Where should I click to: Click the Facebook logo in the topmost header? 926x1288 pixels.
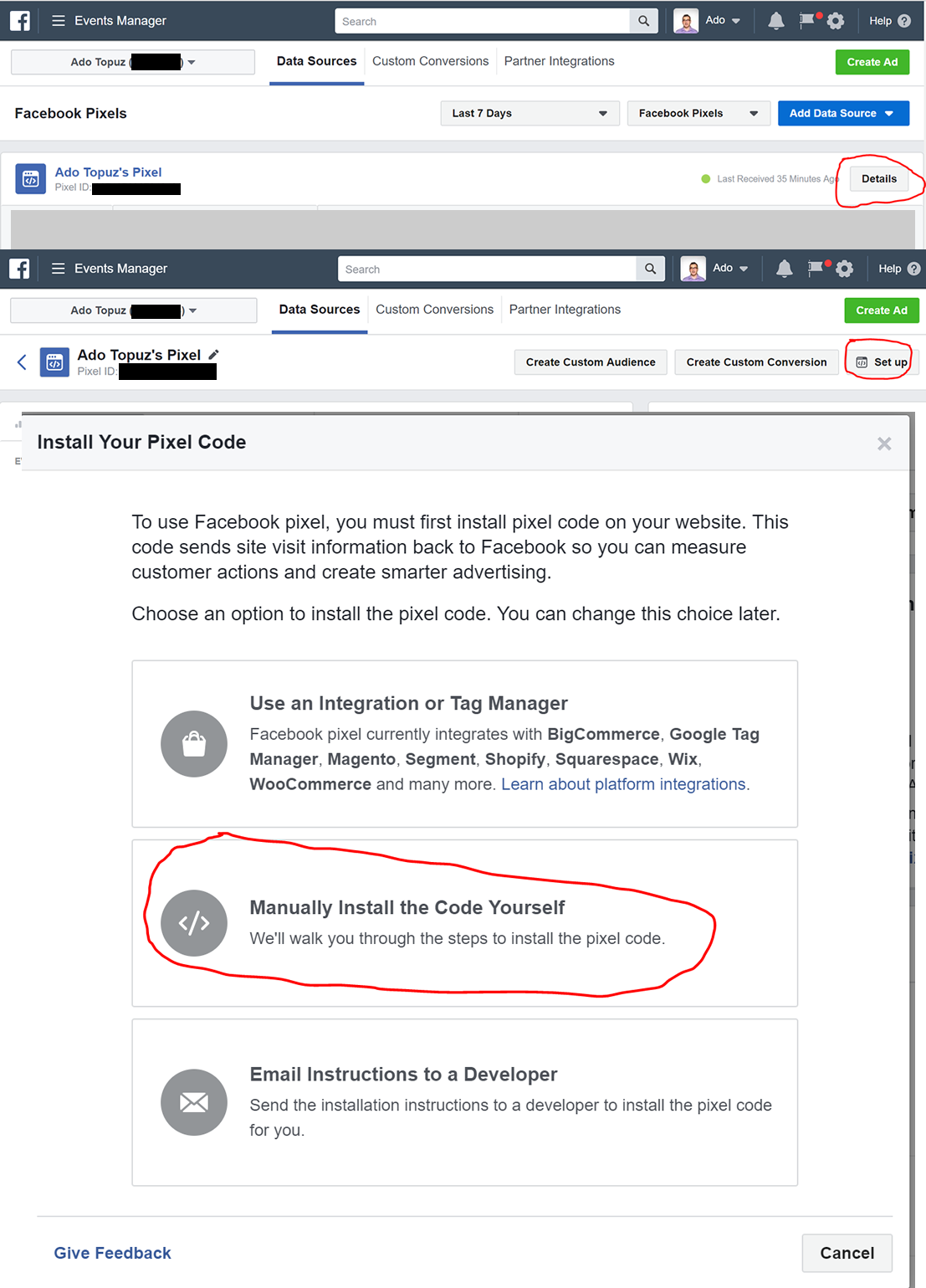[x=20, y=21]
